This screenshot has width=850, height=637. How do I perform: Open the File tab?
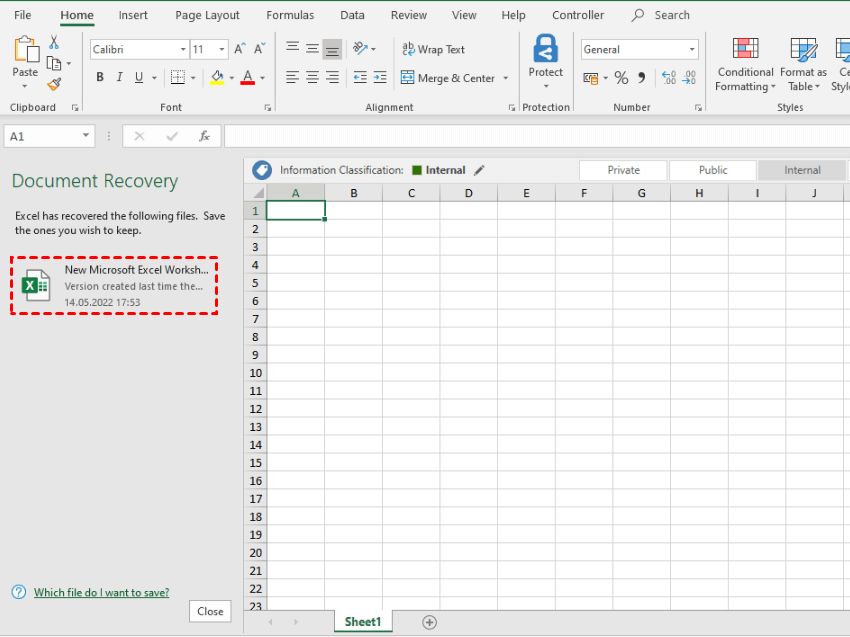click(x=22, y=15)
